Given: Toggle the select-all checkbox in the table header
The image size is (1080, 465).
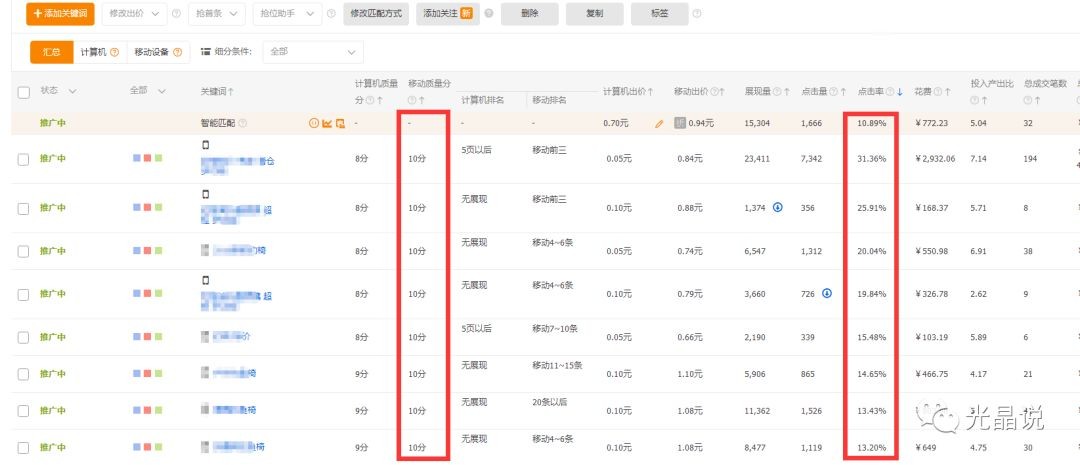Looking at the screenshot, I should (24, 92).
